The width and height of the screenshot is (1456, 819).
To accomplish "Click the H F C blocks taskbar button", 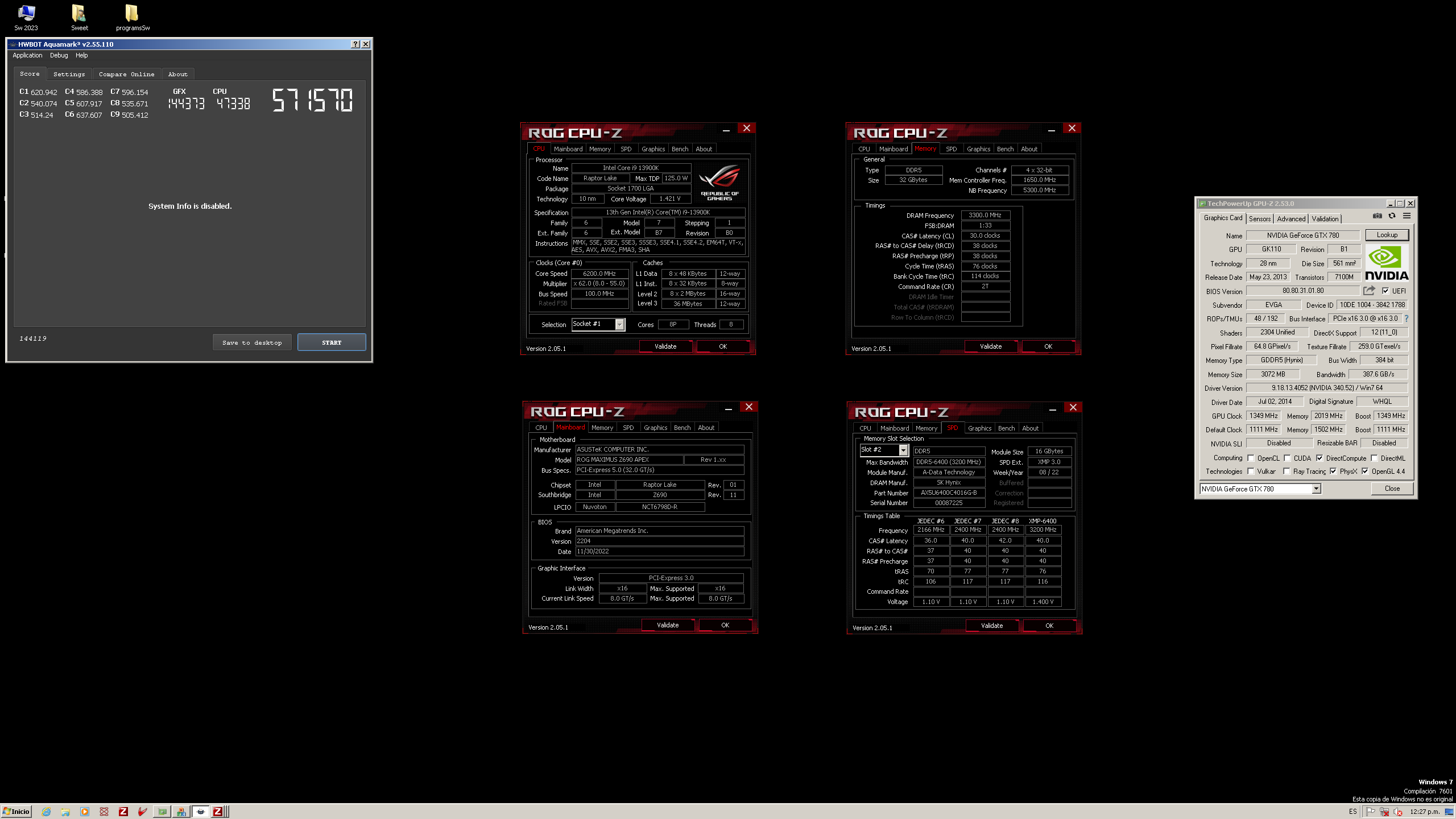I will pyautogui.click(x=181, y=812).
